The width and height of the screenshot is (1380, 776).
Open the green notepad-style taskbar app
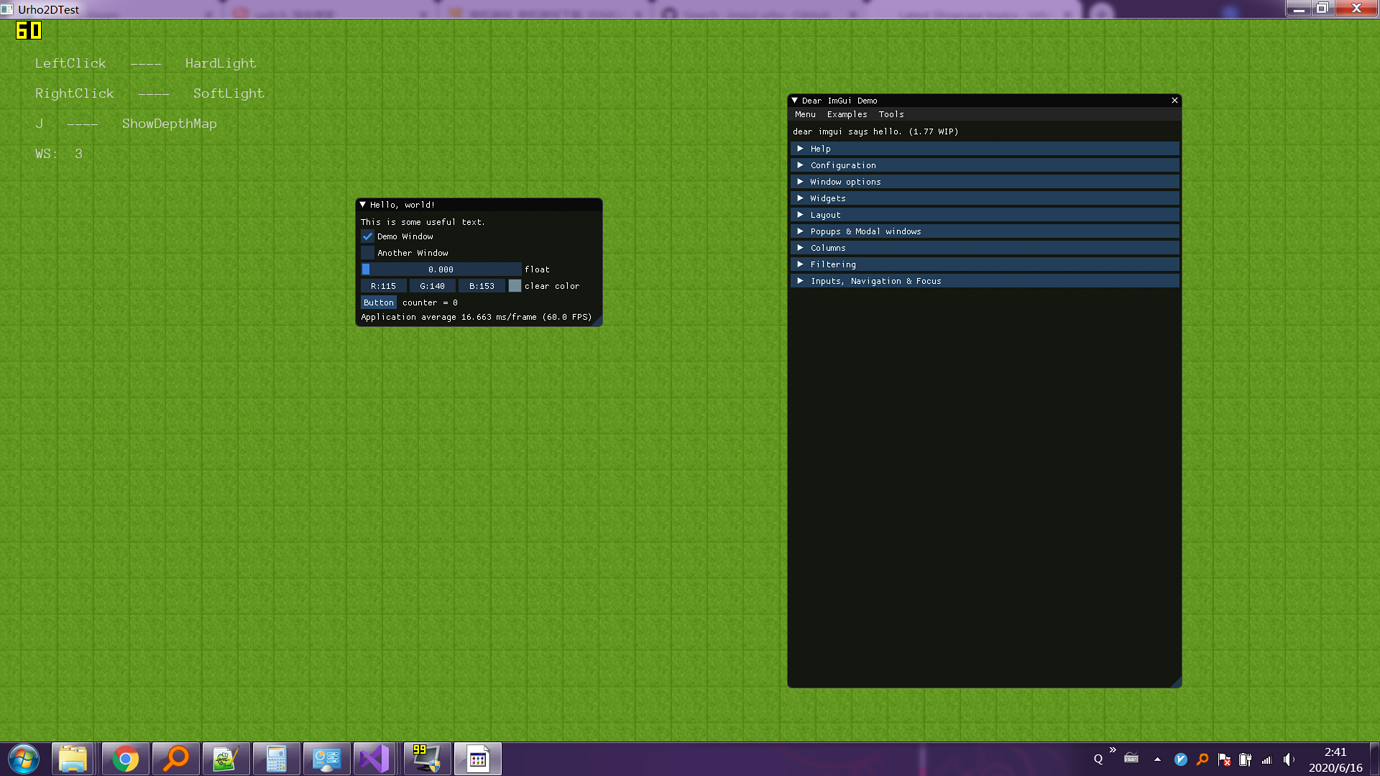(225, 759)
